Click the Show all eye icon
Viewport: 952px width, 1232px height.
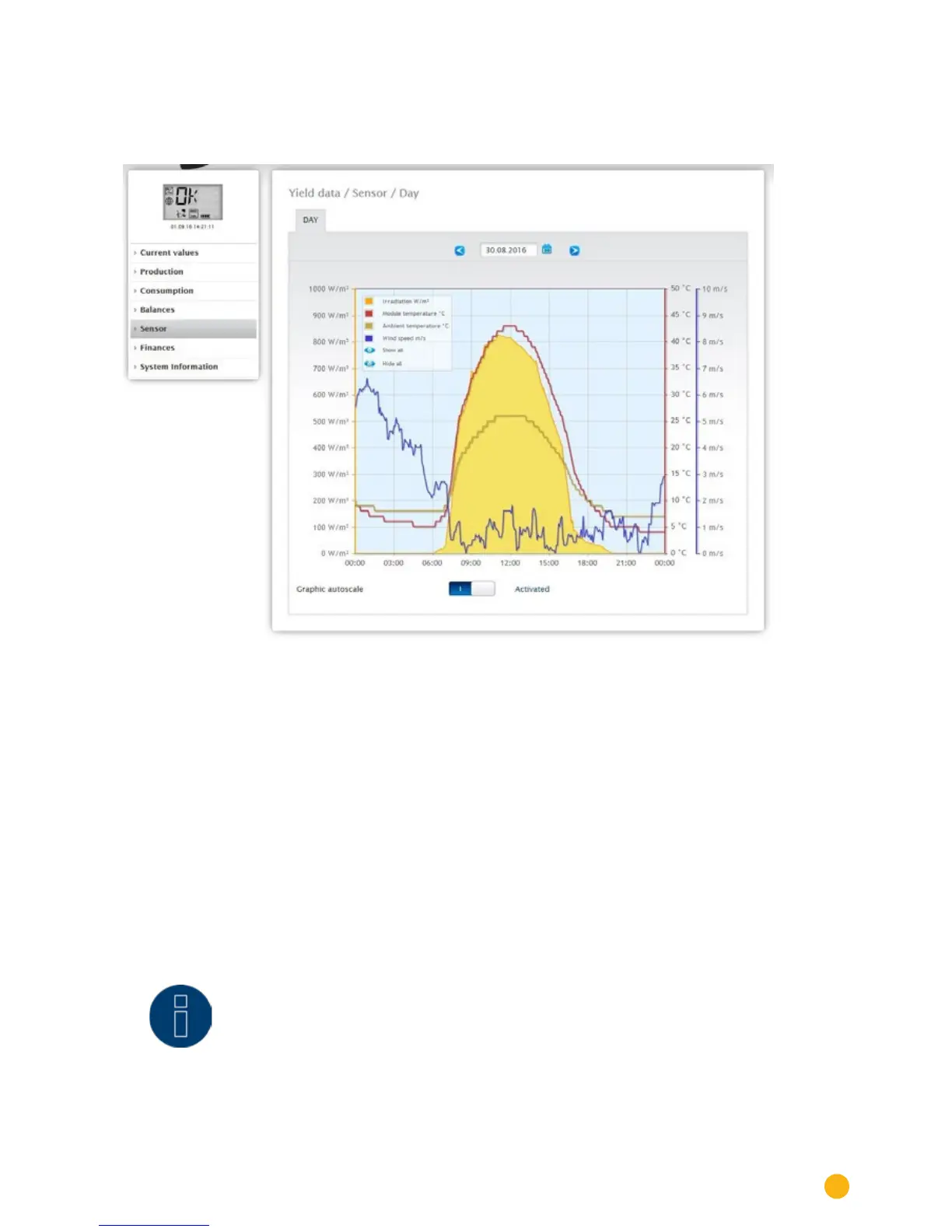(370, 350)
